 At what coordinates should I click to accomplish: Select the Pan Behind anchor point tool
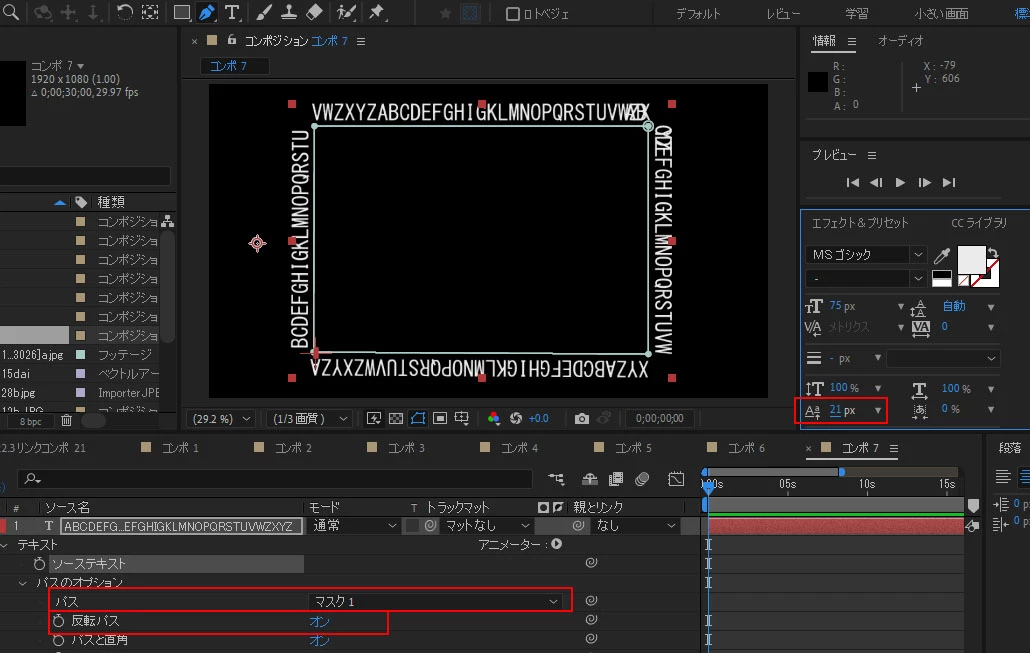click(x=150, y=12)
